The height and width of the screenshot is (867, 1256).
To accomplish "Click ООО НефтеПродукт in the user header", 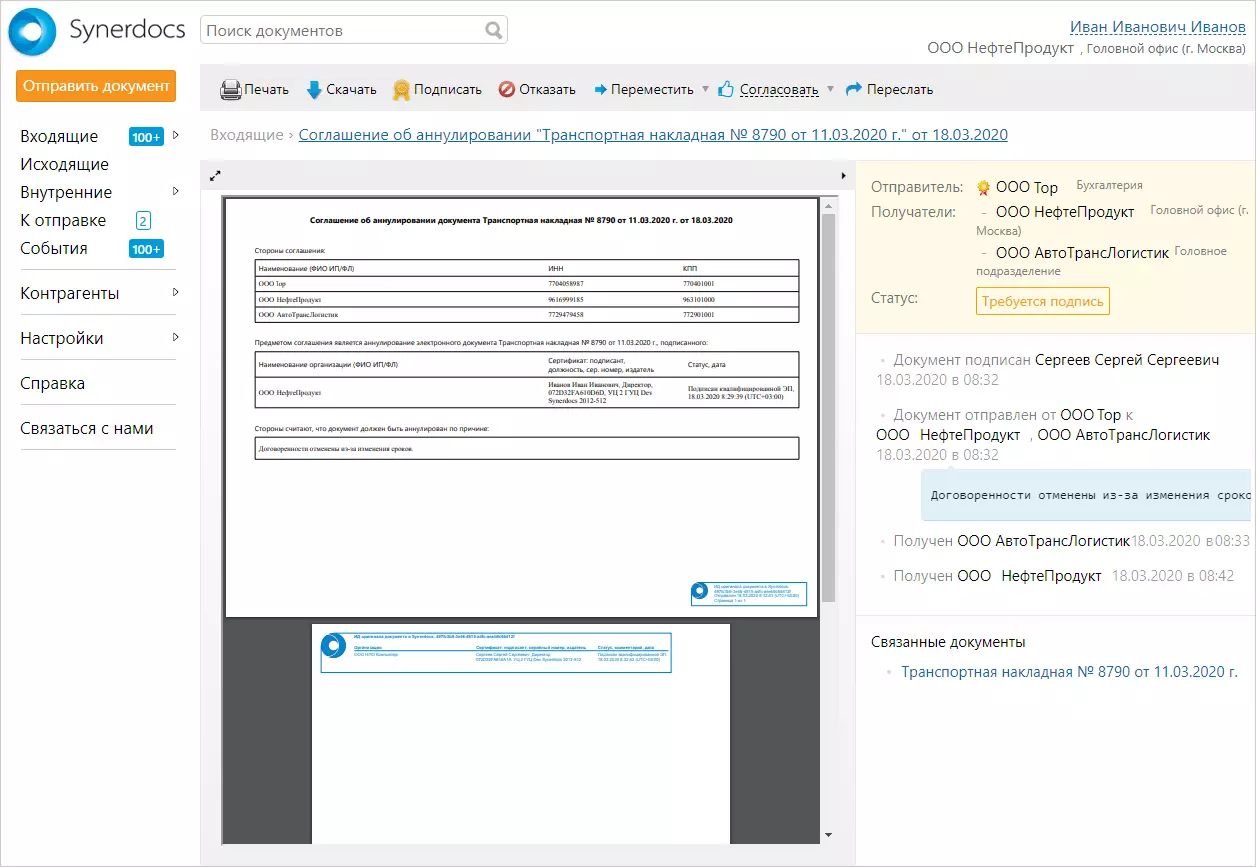I will pos(1000,48).
